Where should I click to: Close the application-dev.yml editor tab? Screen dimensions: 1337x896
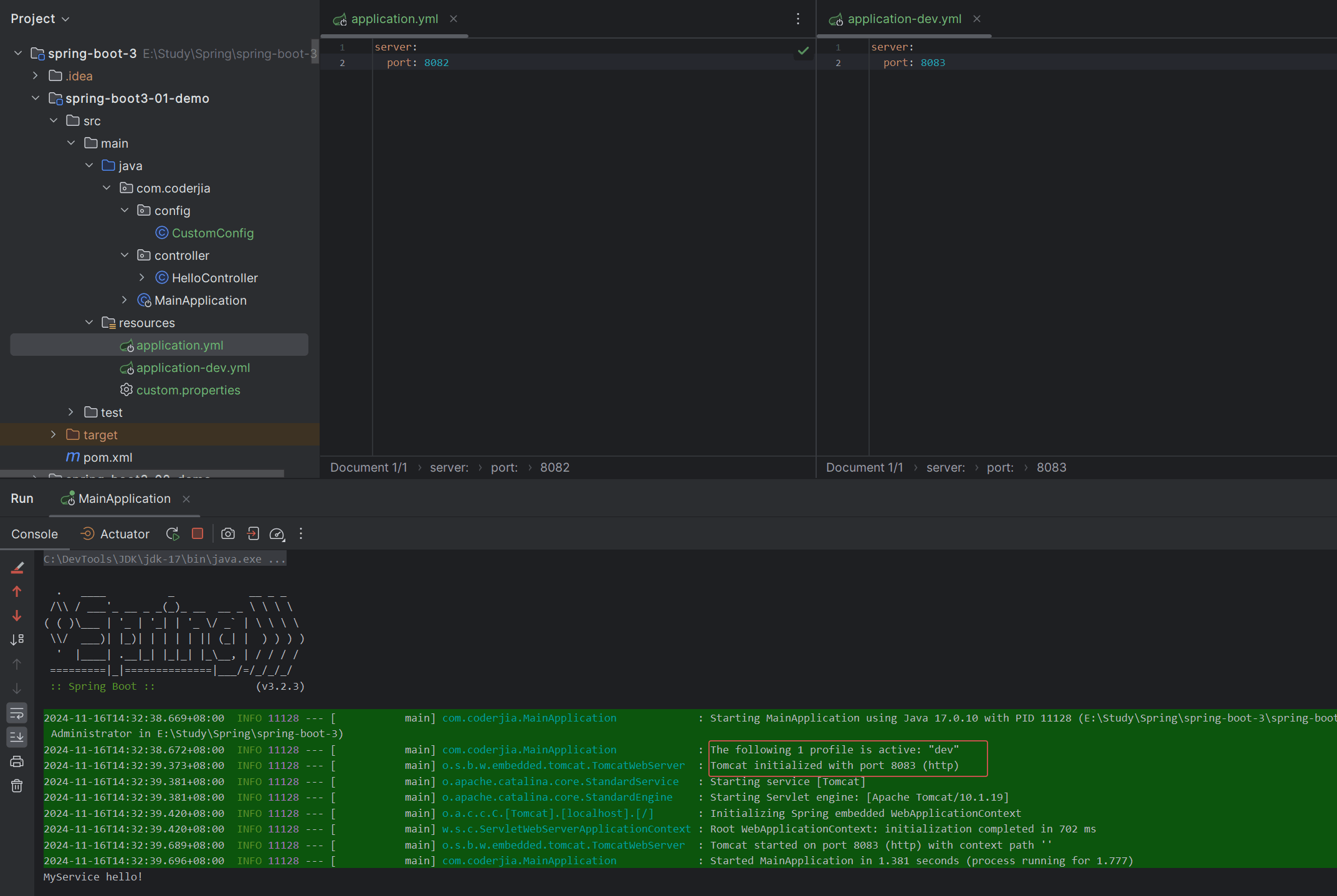(x=977, y=19)
